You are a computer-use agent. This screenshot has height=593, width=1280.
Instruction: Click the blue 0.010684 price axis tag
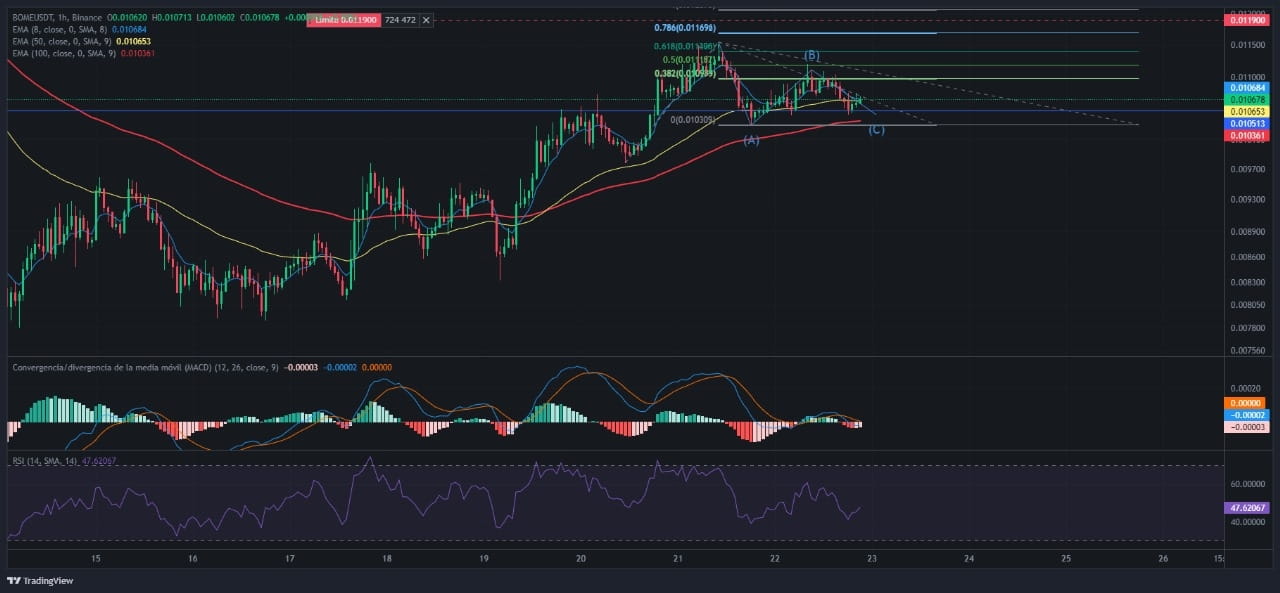click(1248, 88)
